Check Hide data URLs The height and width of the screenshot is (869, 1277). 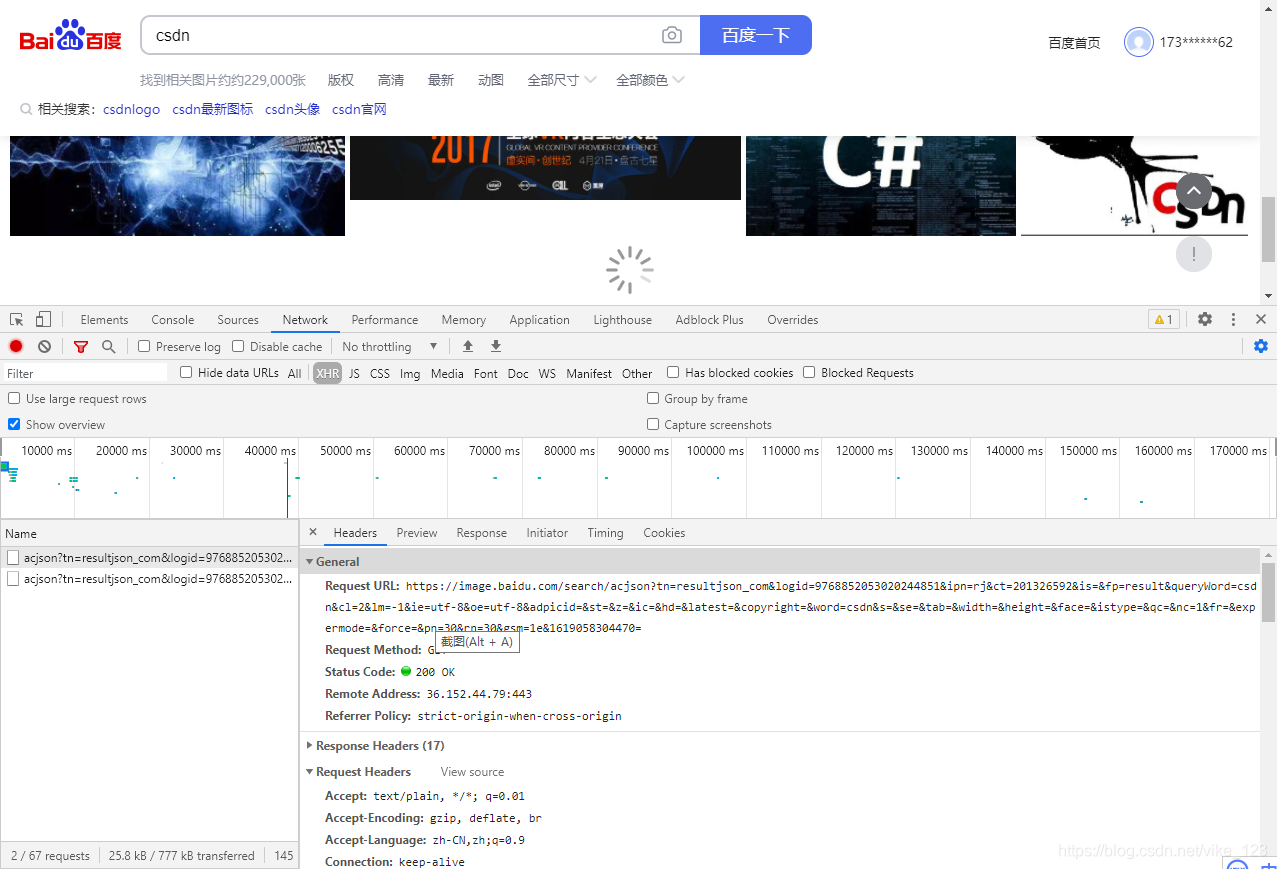click(x=186, y=372)
